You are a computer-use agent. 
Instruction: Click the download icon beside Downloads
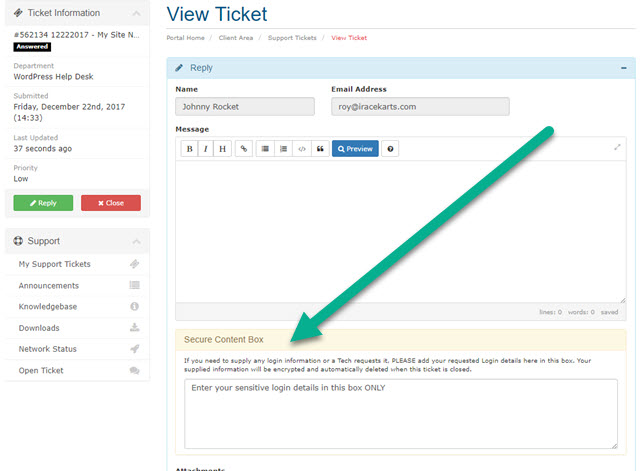[135, 327]
